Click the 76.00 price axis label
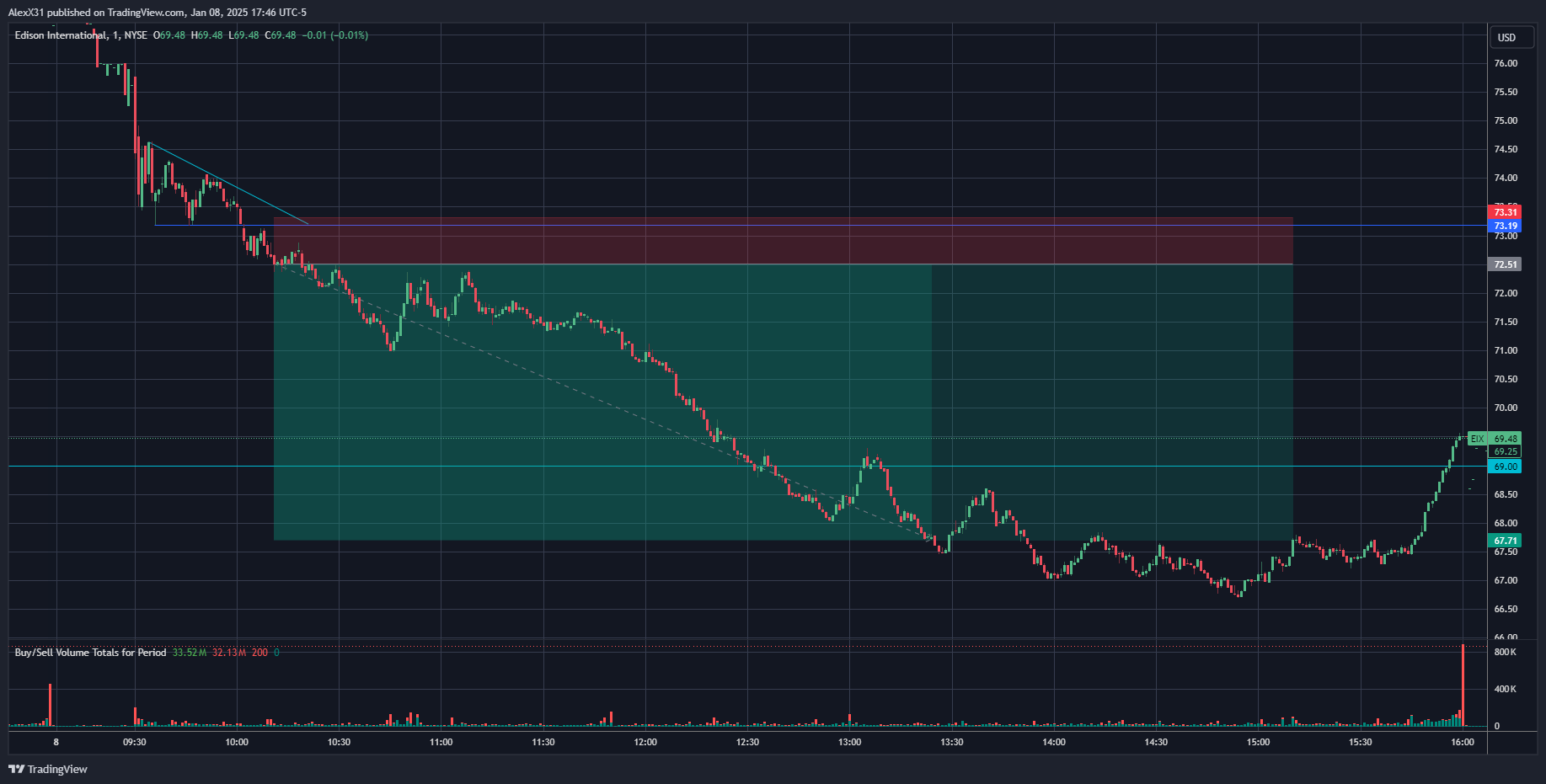This screenshot has width=1546, height=784. coord(1506,63)
